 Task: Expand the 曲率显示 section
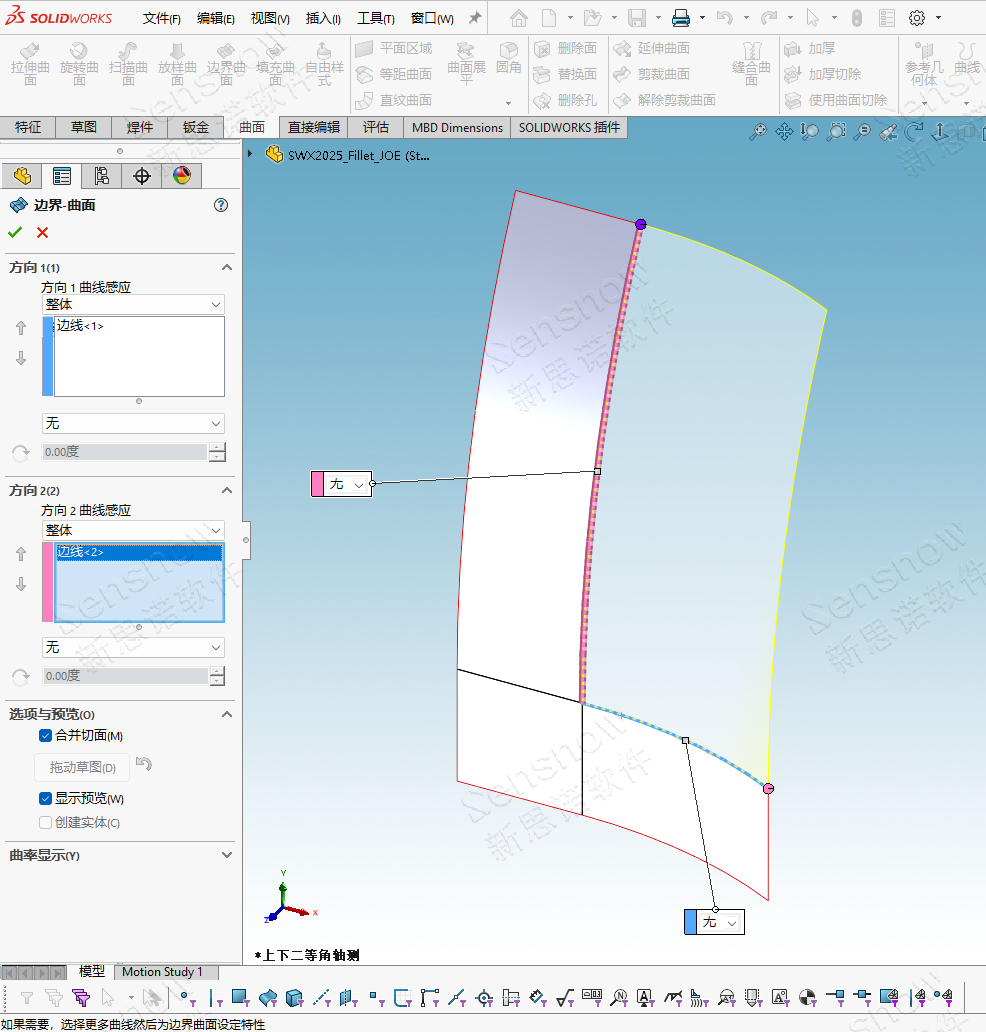226,855
